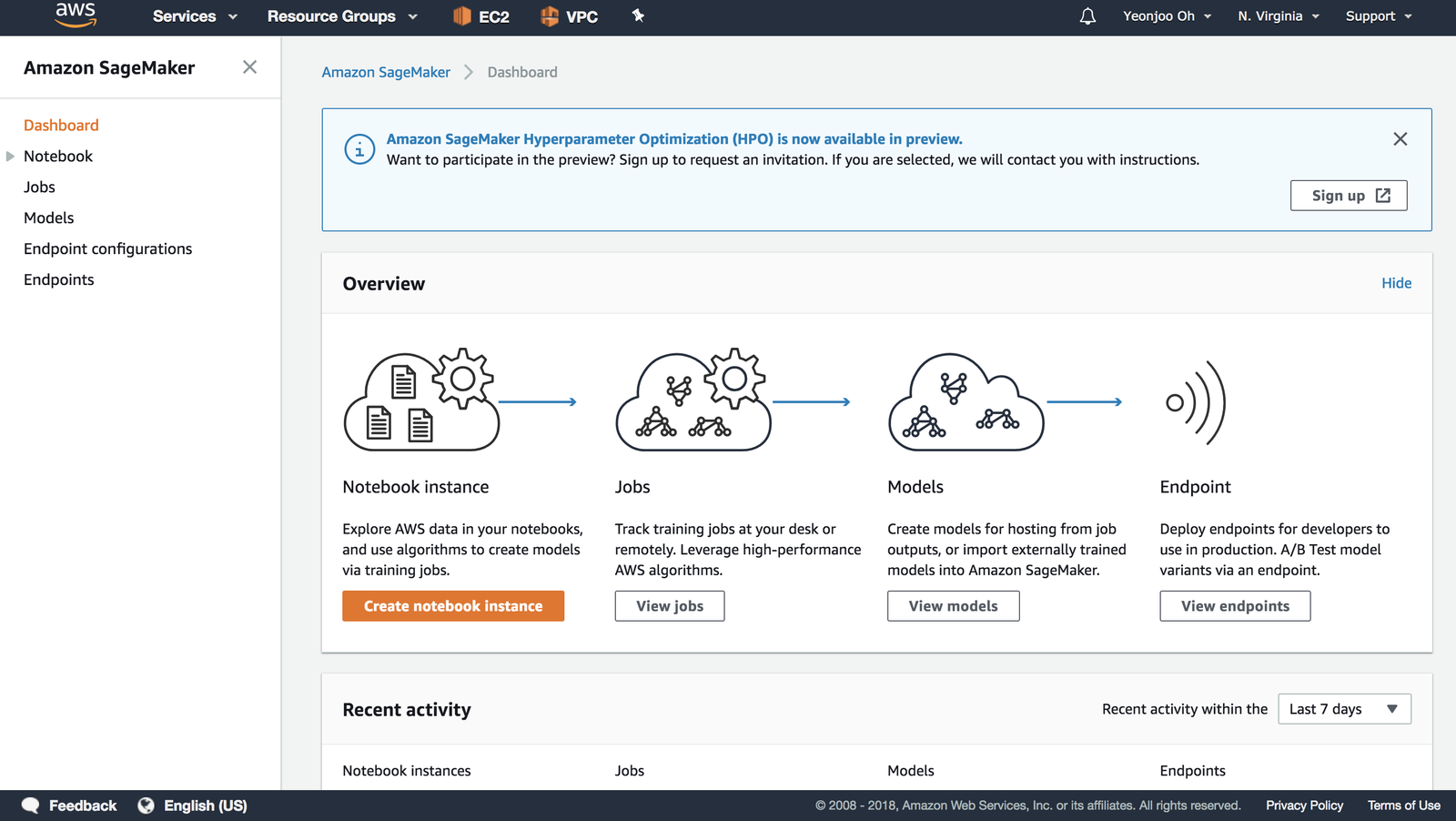The height and width of the screenshot is (821, 1456).
Task: Open the Last 7 days dropdown
Action: tap(1343, 709)
